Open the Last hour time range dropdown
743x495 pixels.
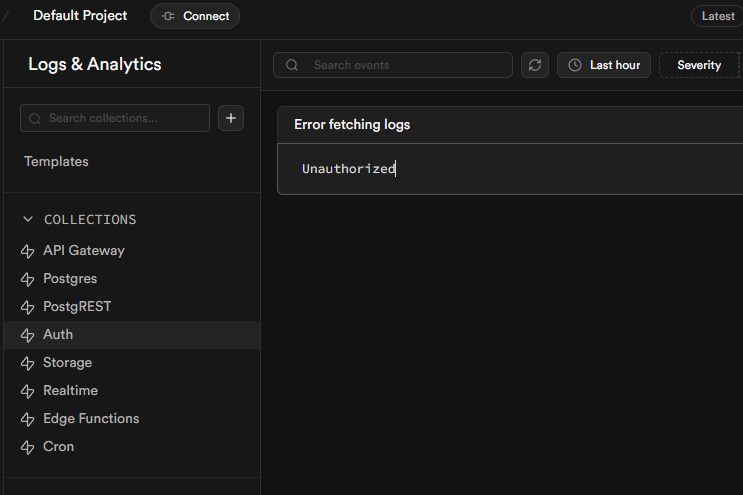604,65
